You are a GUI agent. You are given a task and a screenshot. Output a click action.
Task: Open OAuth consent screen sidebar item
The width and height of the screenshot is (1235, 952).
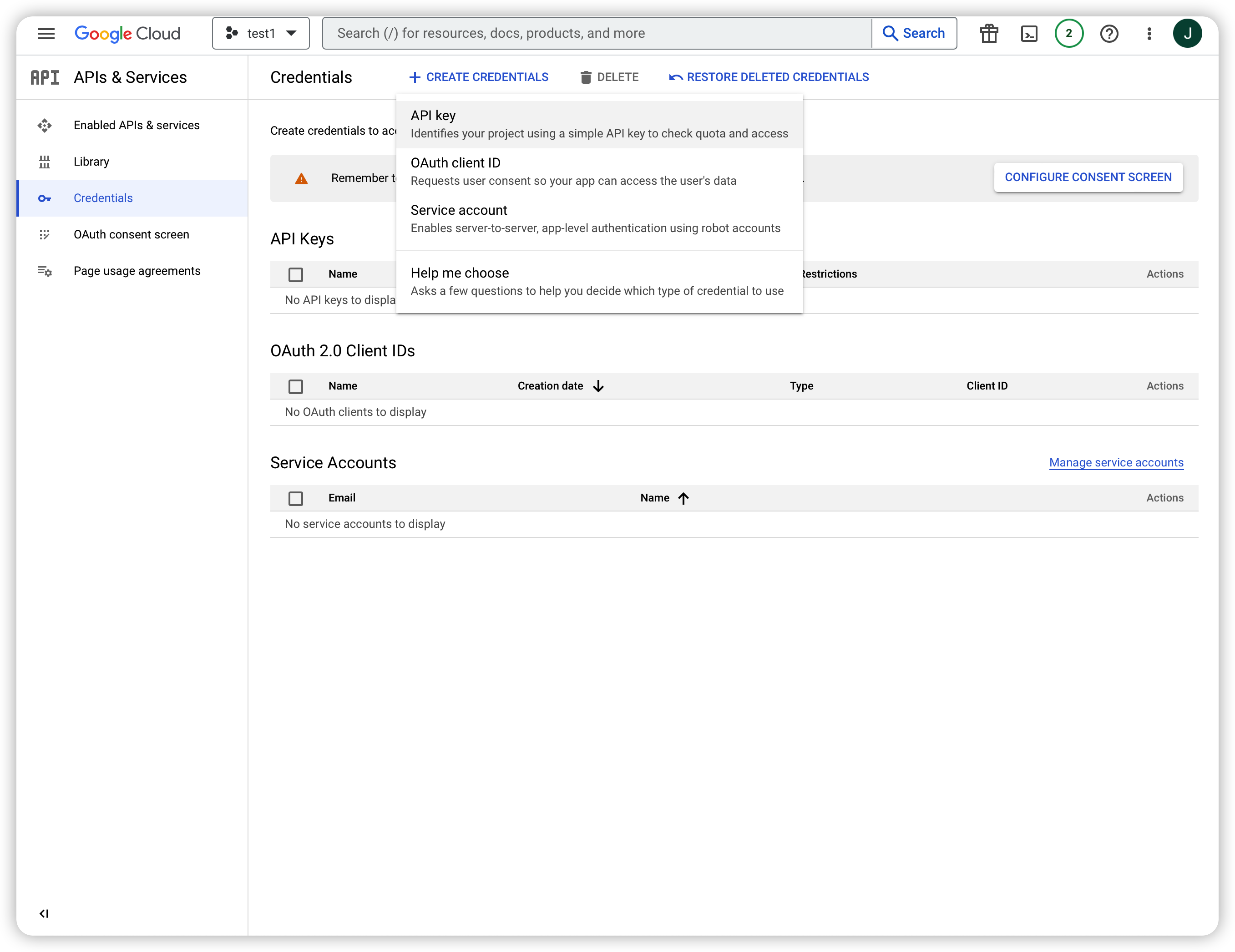pyautogui.click(x=132, y=235)
